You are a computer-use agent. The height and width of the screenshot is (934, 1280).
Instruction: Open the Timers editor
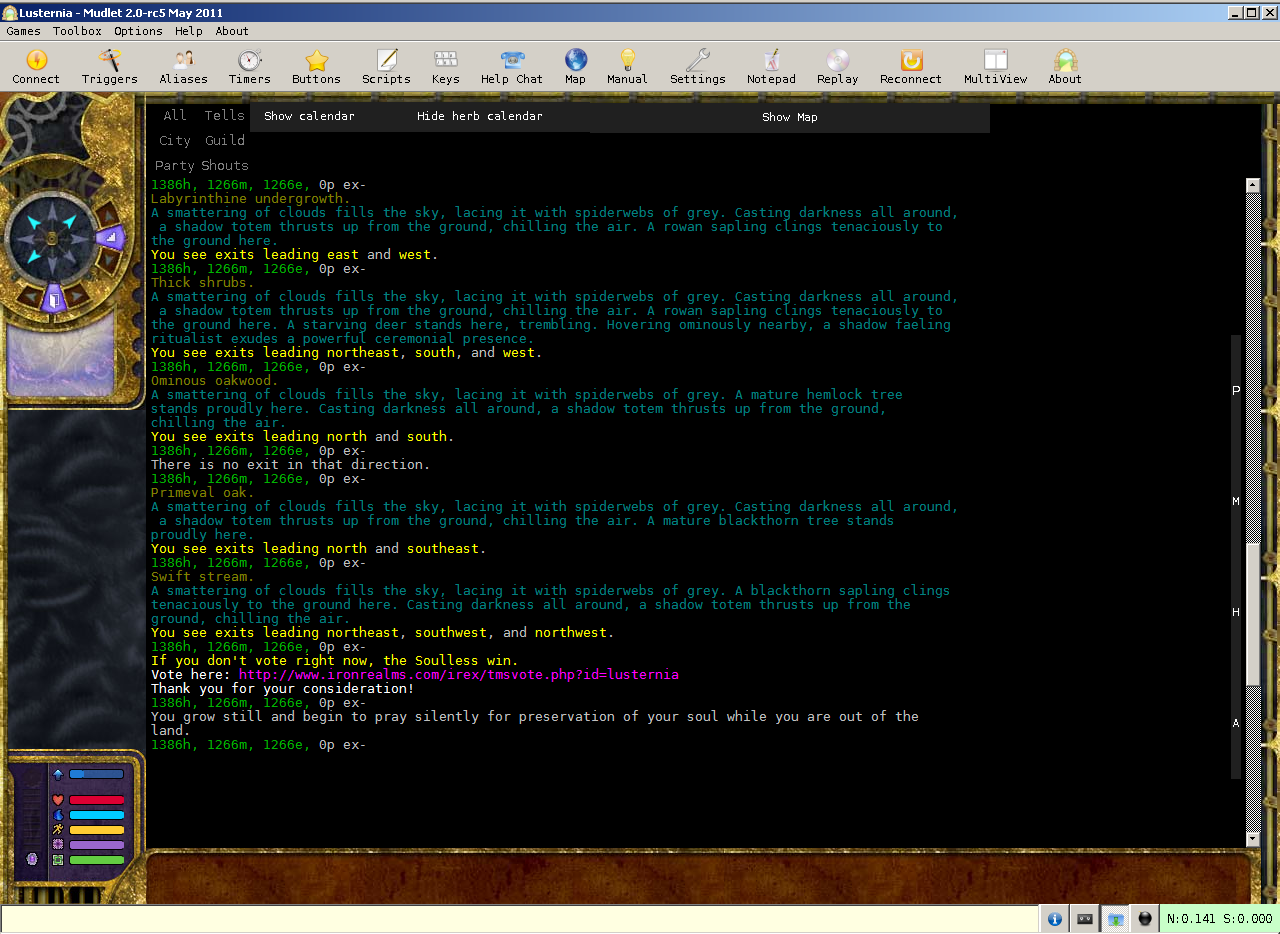click(x=250, y=67)
